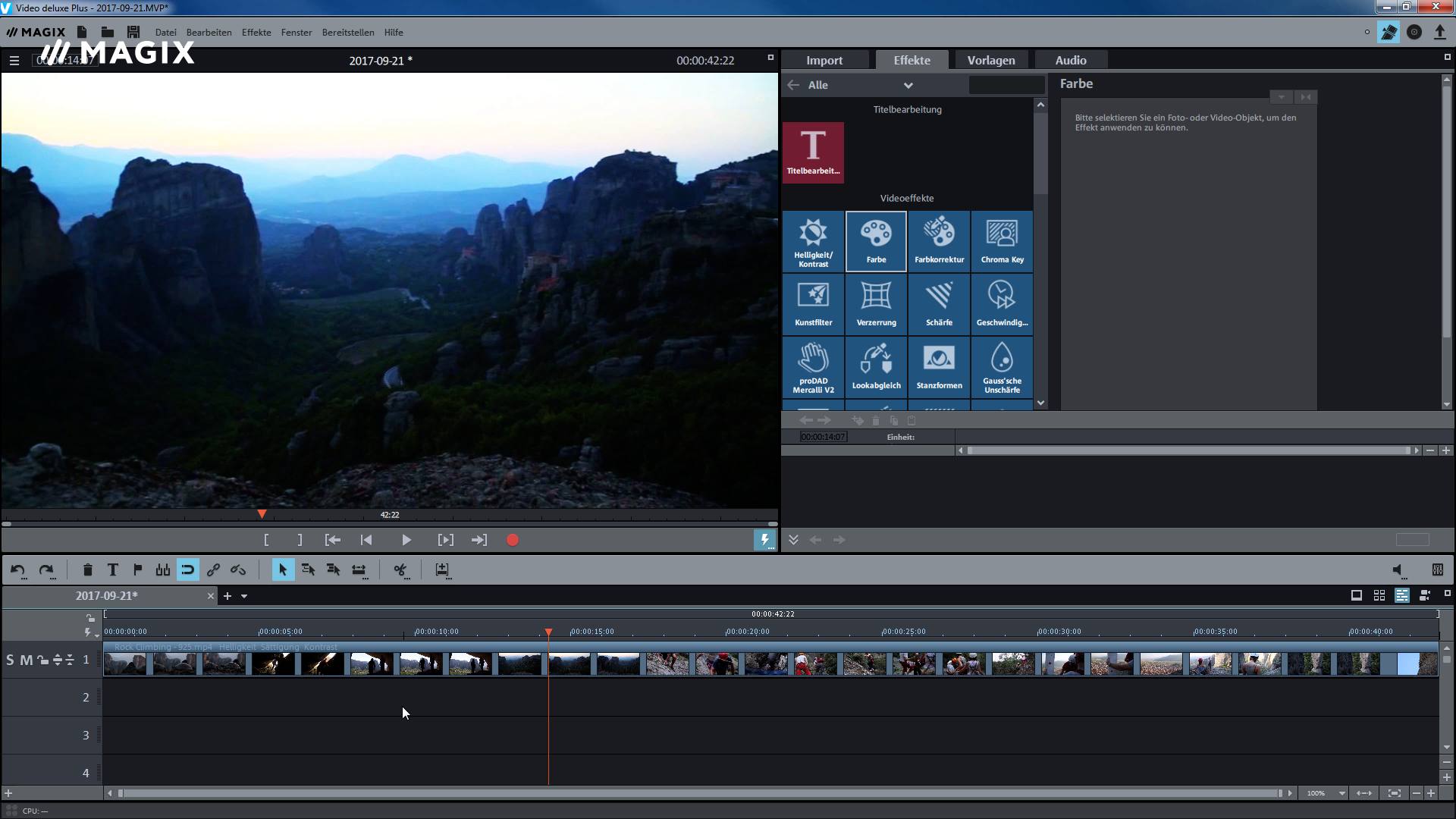Open the Datei menu

point(165,33)
